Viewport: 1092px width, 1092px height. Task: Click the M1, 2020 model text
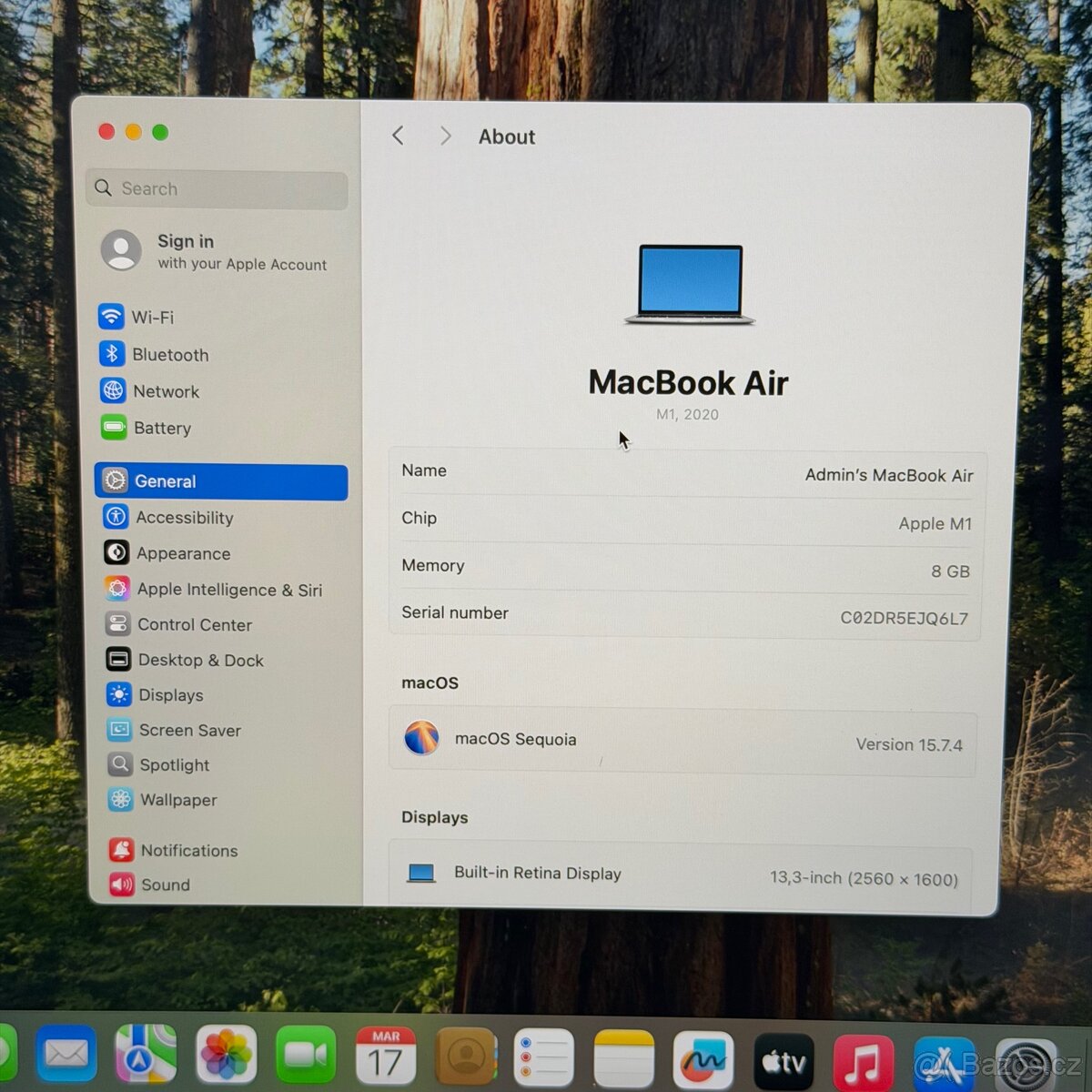[687, 414]
